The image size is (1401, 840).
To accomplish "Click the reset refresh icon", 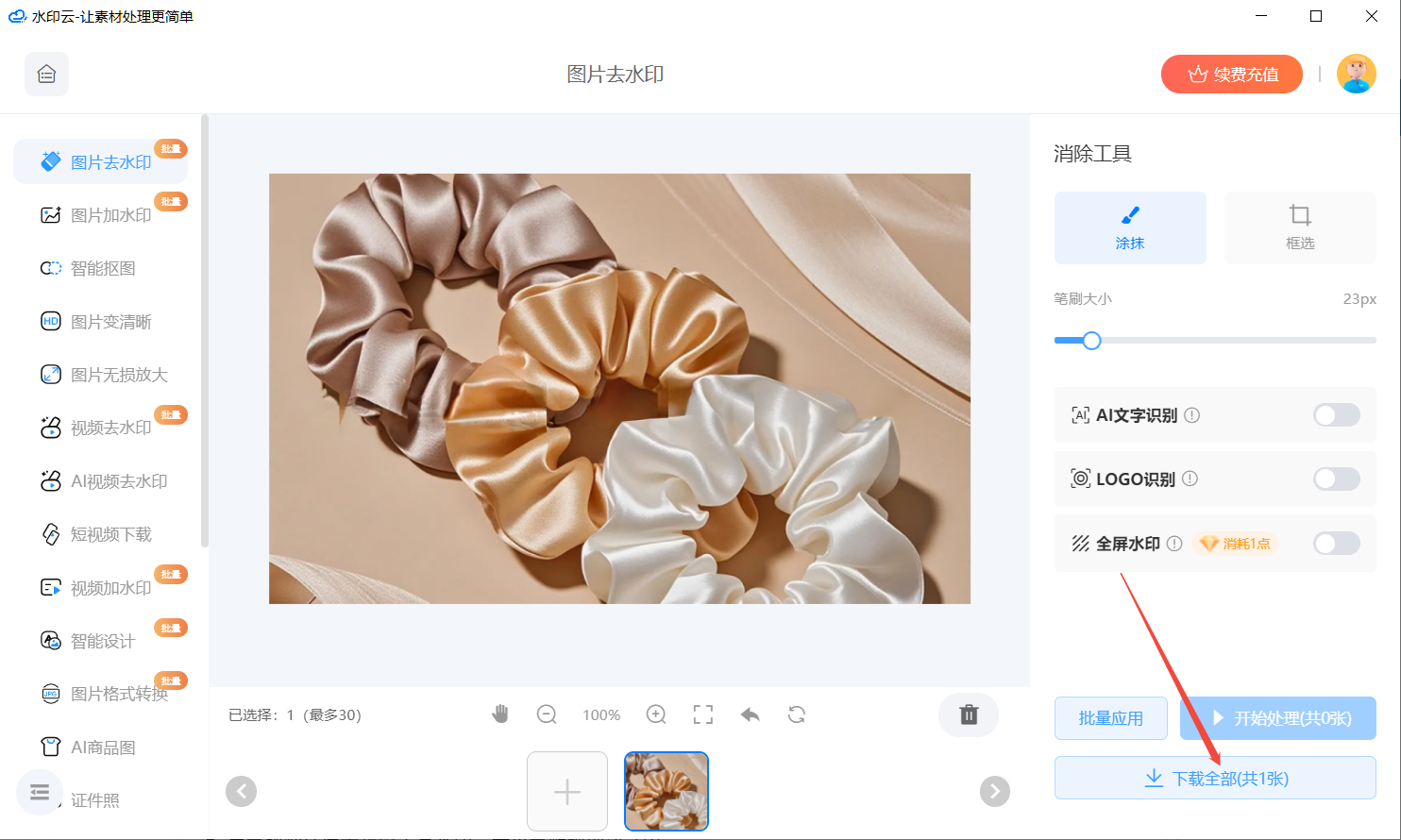I will (797, 714).
